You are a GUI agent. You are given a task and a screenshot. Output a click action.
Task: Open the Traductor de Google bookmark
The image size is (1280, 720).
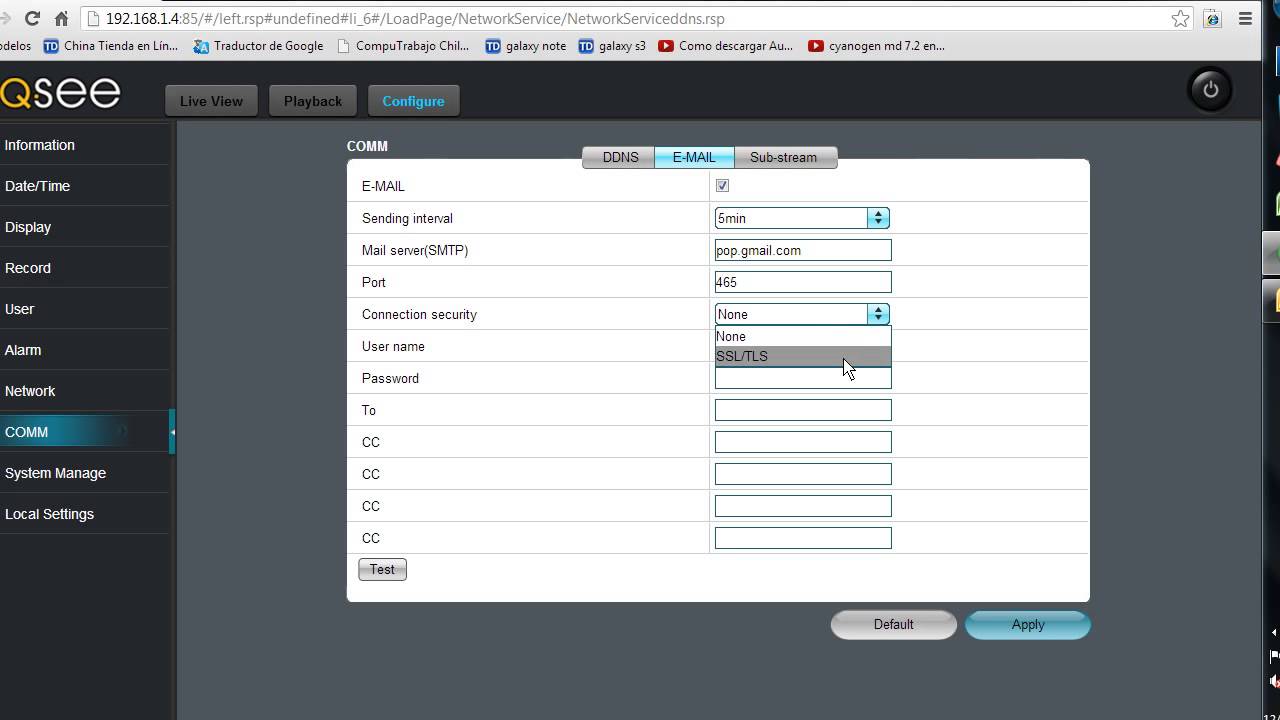(x=258, y=46)
